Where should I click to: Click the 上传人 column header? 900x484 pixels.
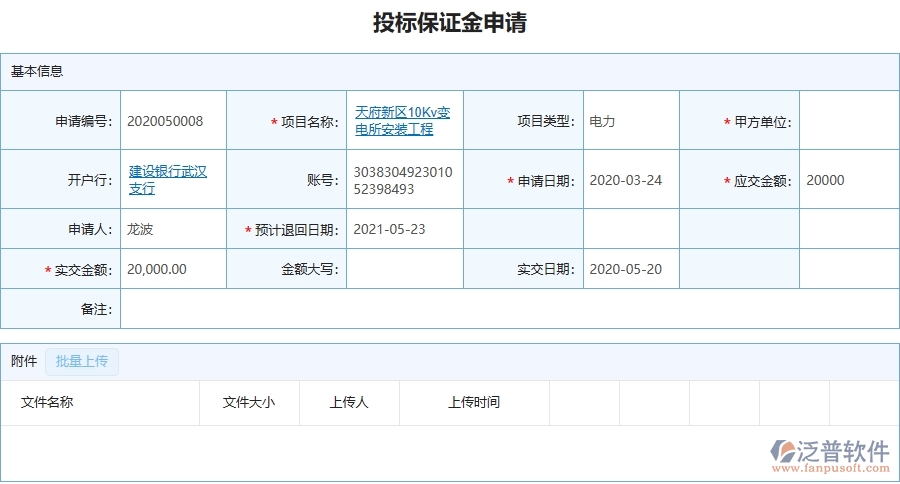349,402
